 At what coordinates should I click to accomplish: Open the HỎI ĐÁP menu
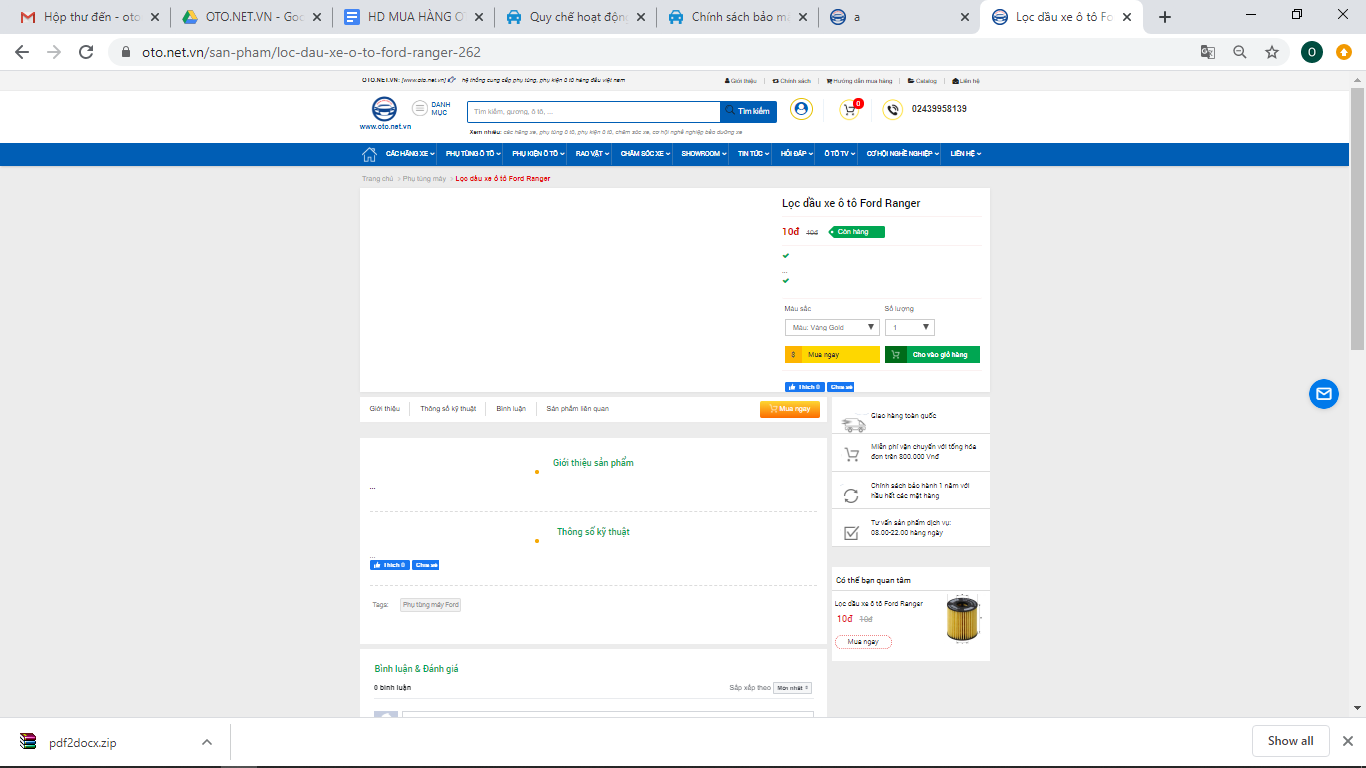click(x=797, y=154)
